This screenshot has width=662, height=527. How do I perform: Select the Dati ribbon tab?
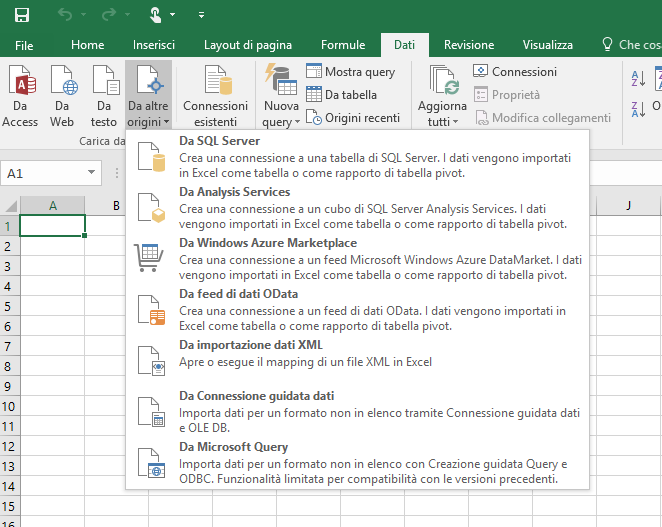pos(404,45)
